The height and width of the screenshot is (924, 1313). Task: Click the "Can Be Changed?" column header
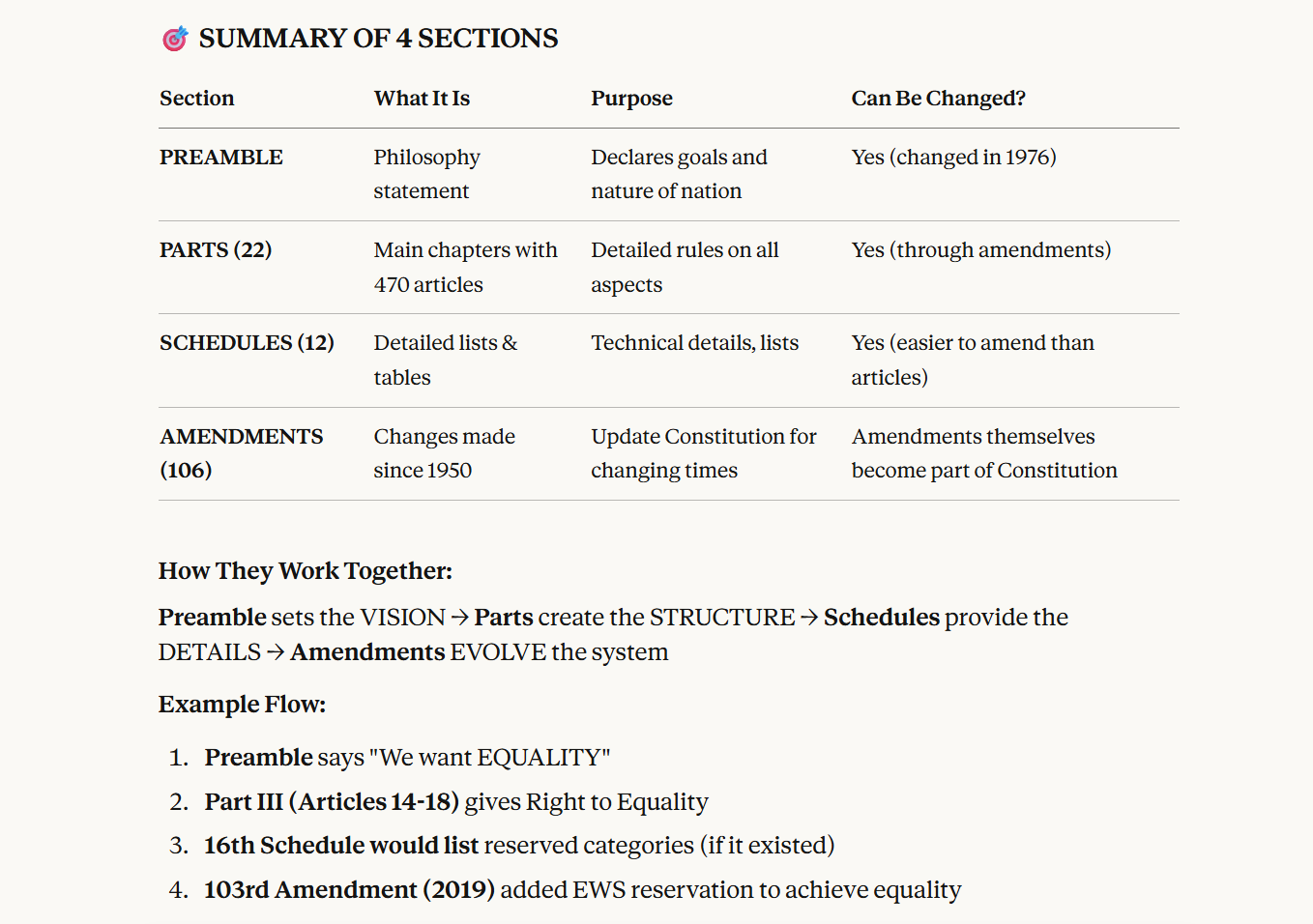(938, 99)
